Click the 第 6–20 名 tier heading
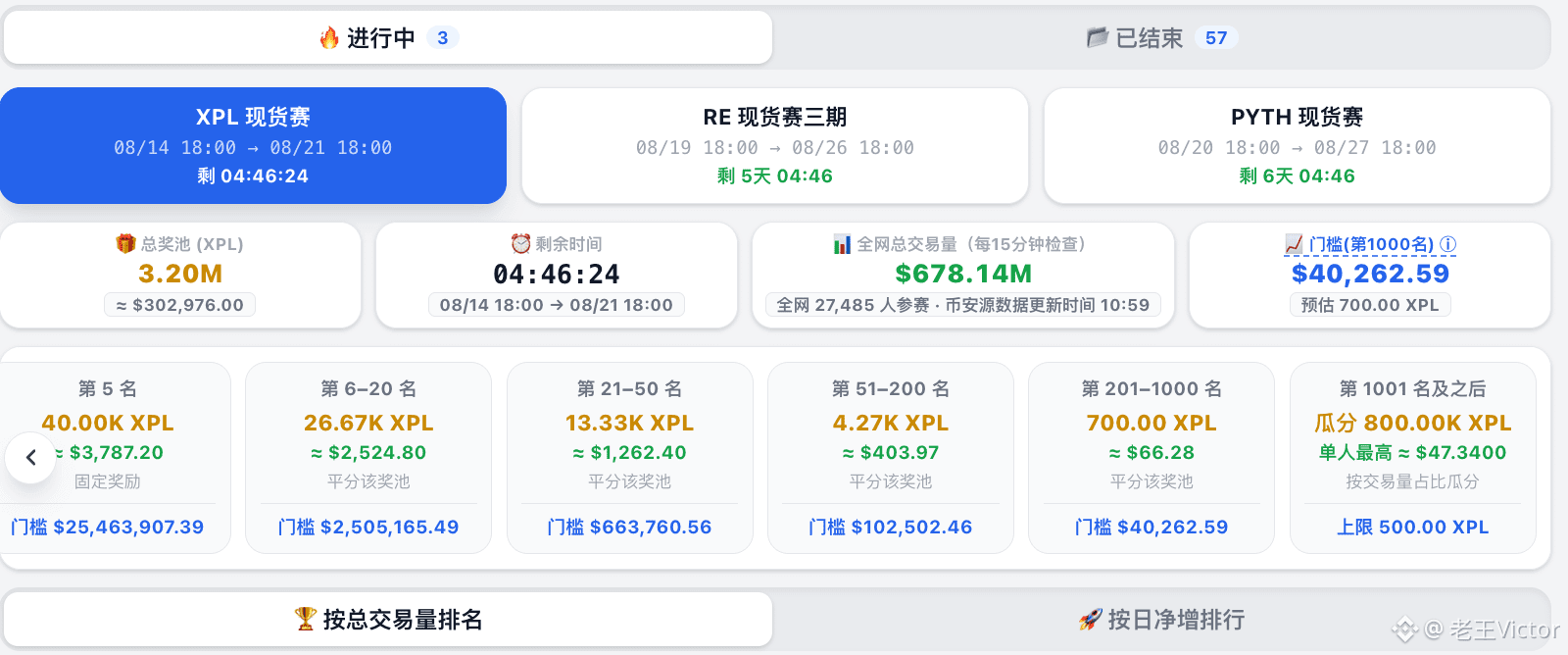Viewport: 1568px width, 655px height. point(368,388)
